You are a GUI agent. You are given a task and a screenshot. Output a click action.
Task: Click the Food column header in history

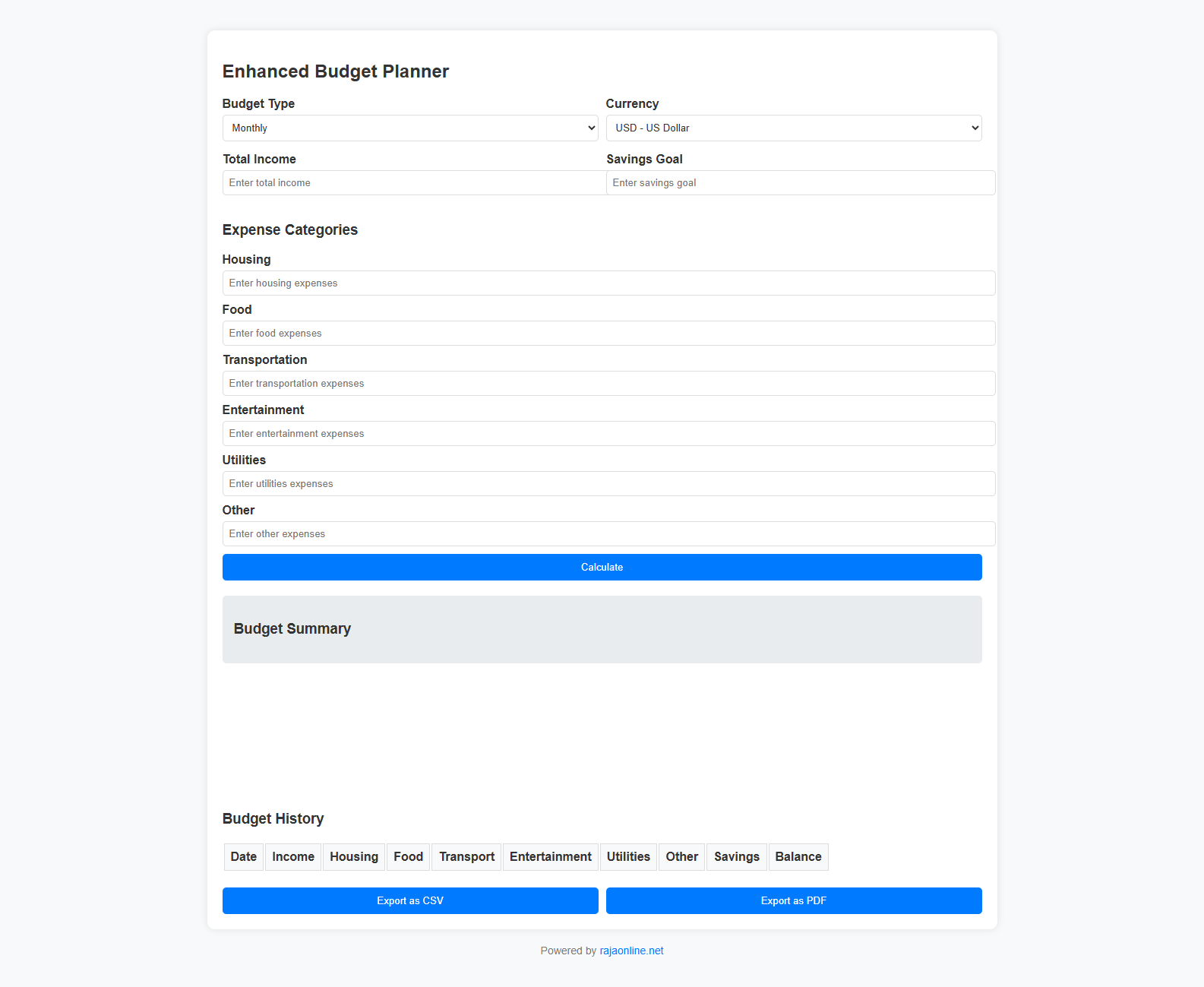point(409,856)
